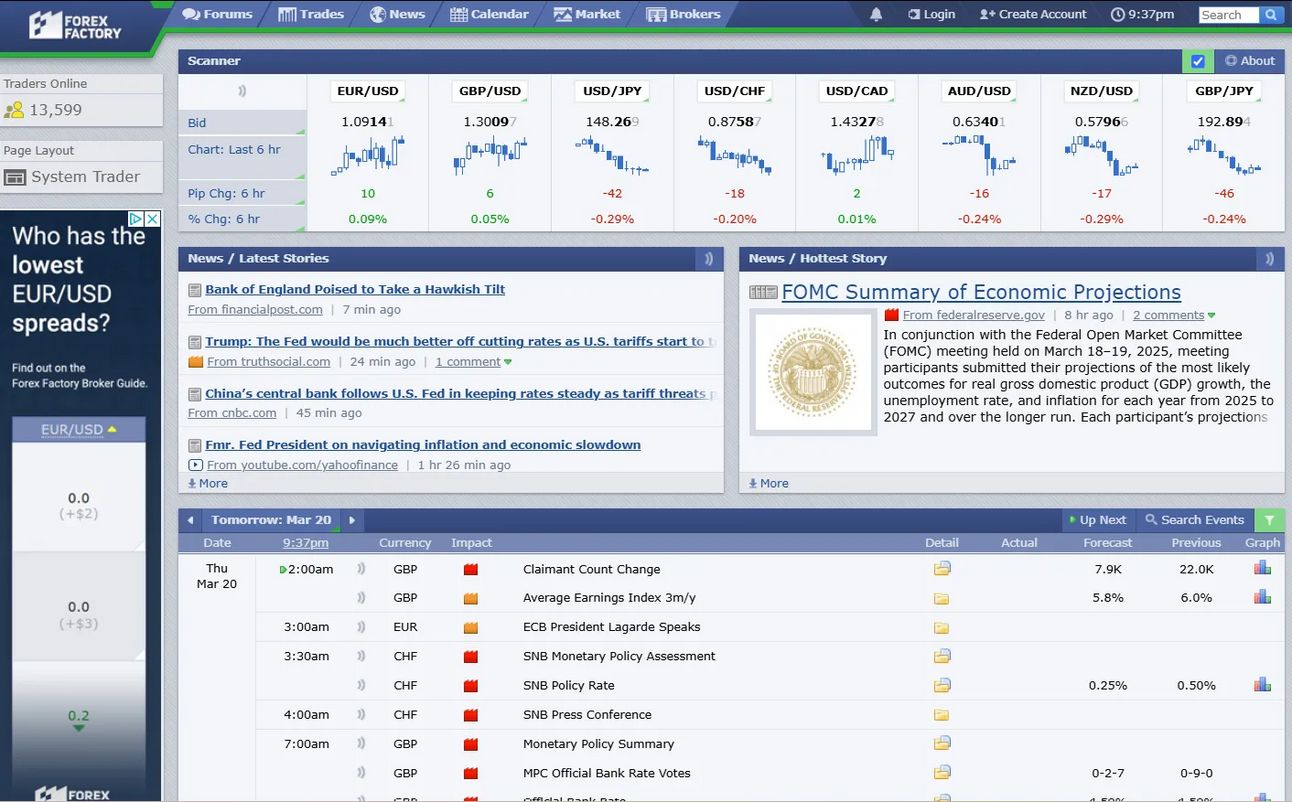This screenshot has width=1292, height=802.
Task: Click the search magnifier button
Action: pyautogui.click(x=1271, y=15)
